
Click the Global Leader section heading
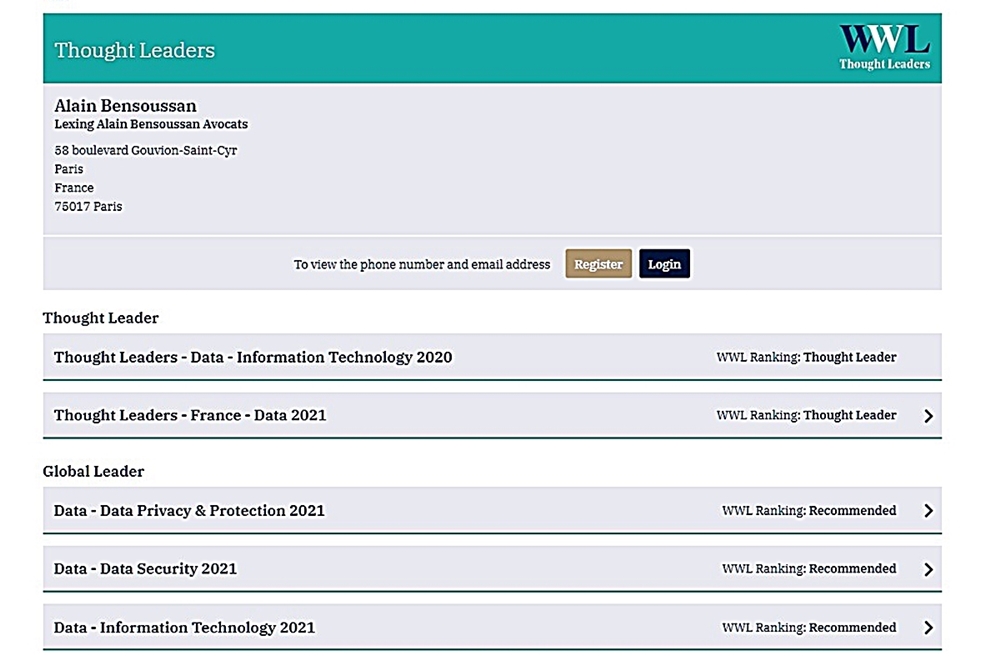click(x=93, y=471)
